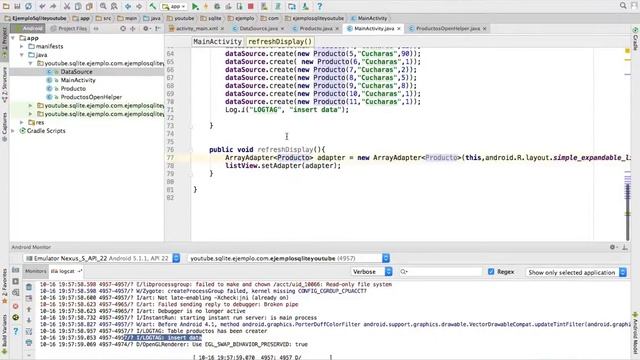Navigate forward arrow icon
This screenshot has width=640, height=360.
[x=139, y=6]
